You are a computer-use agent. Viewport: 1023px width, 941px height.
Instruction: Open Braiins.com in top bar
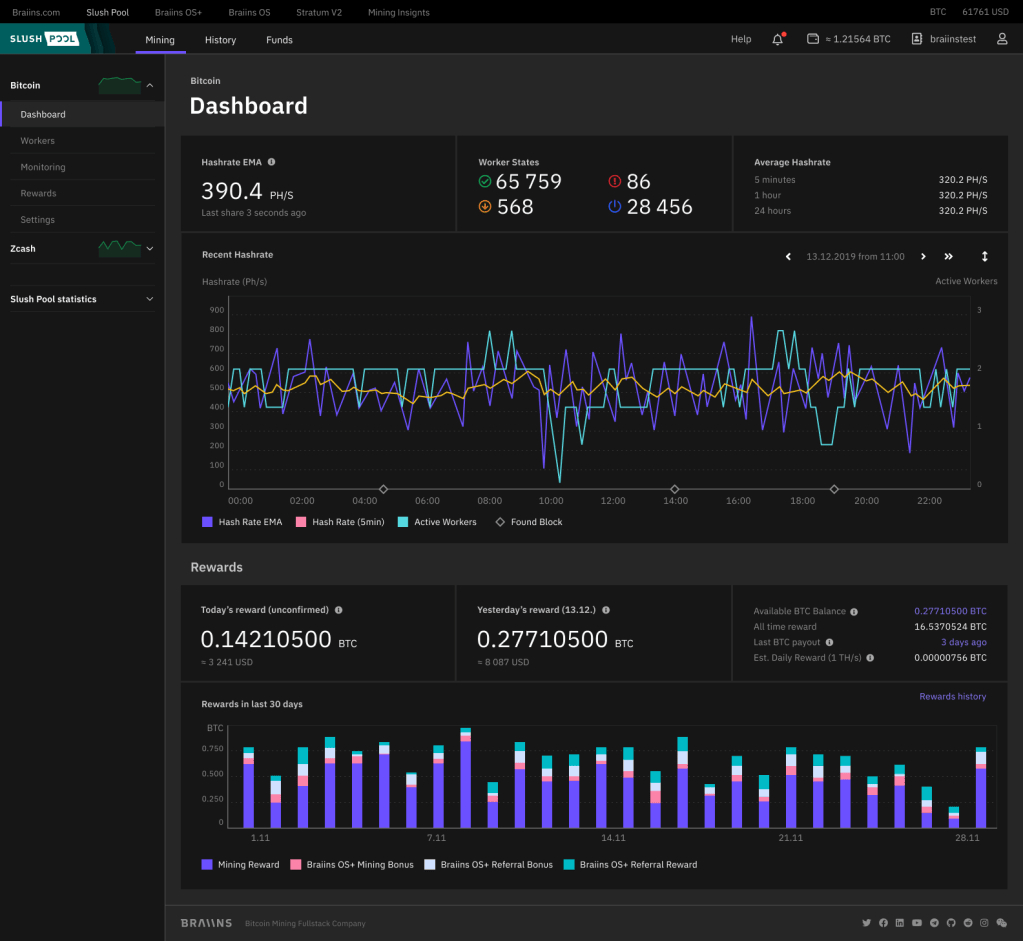36,12
